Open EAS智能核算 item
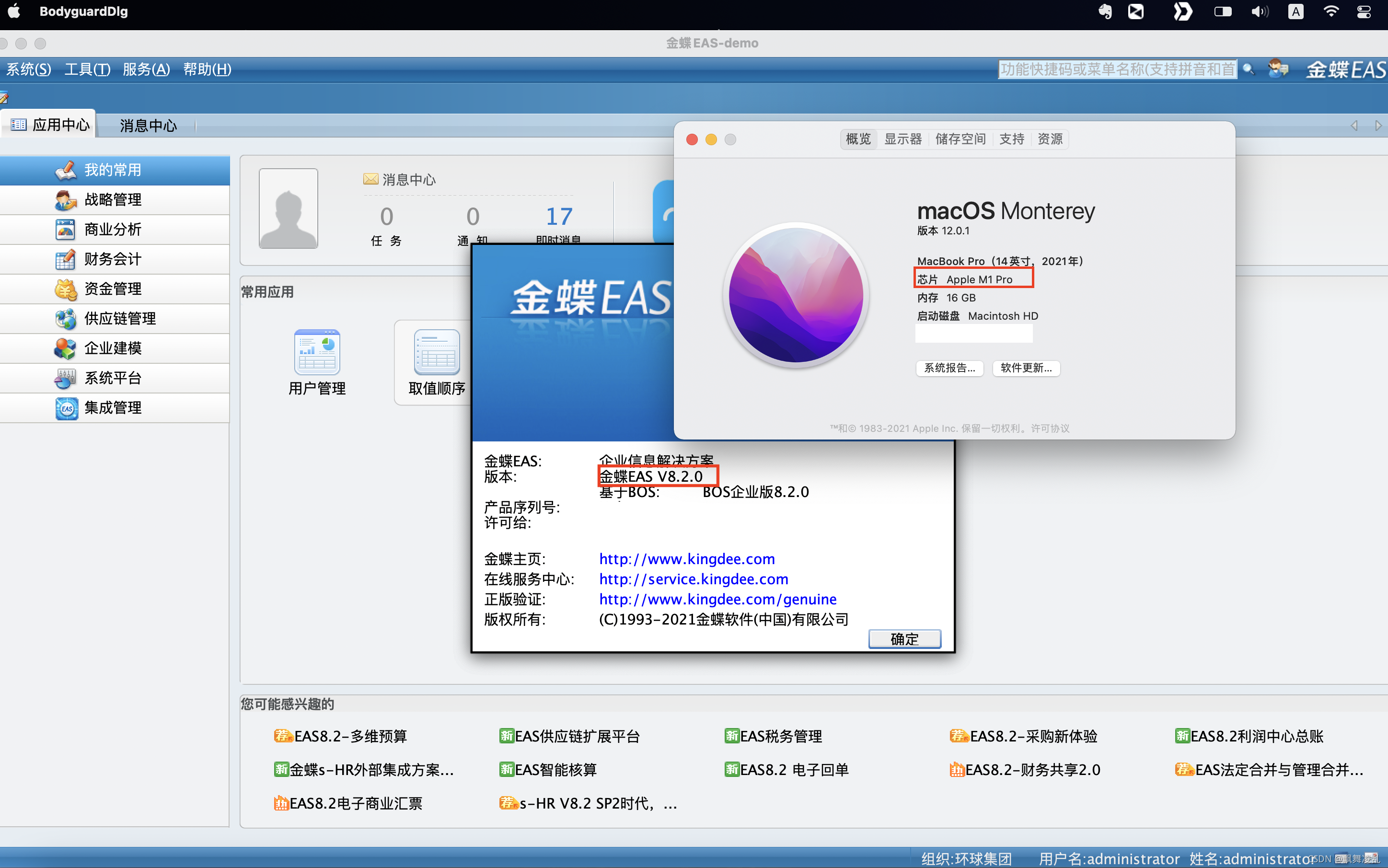 548,770
